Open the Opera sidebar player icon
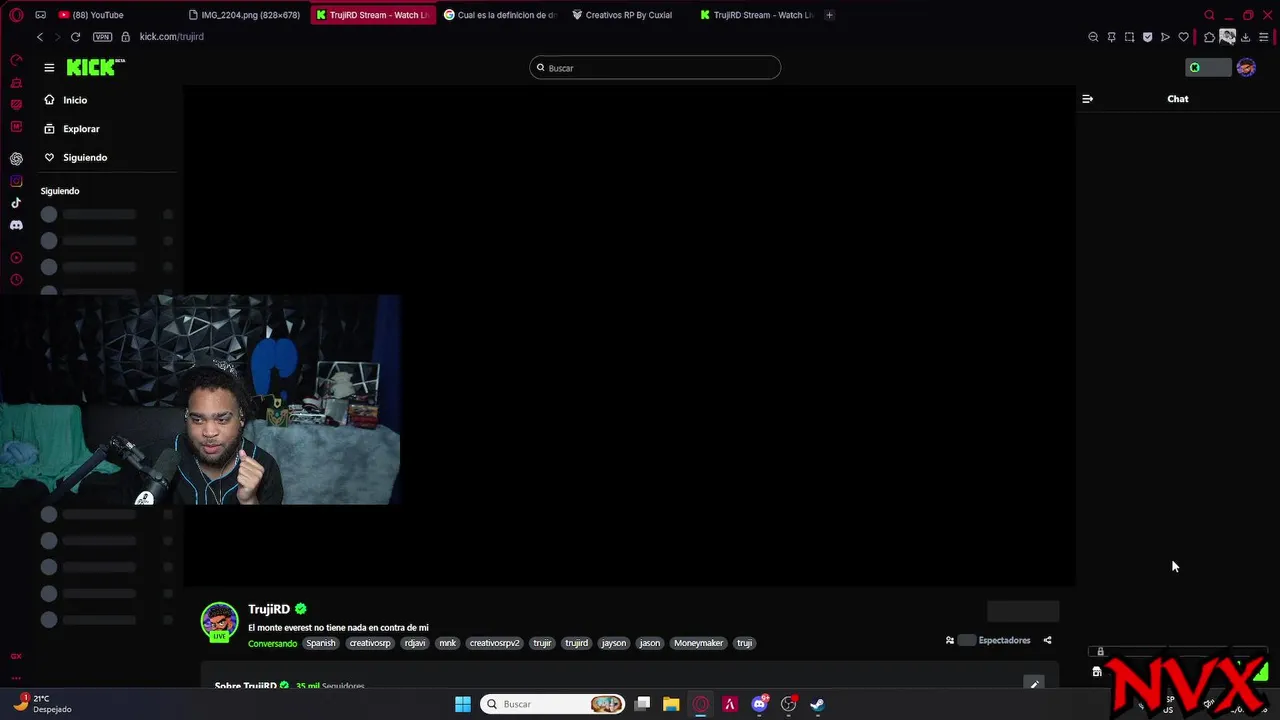Screen dimensions: 1280x720 16,258
